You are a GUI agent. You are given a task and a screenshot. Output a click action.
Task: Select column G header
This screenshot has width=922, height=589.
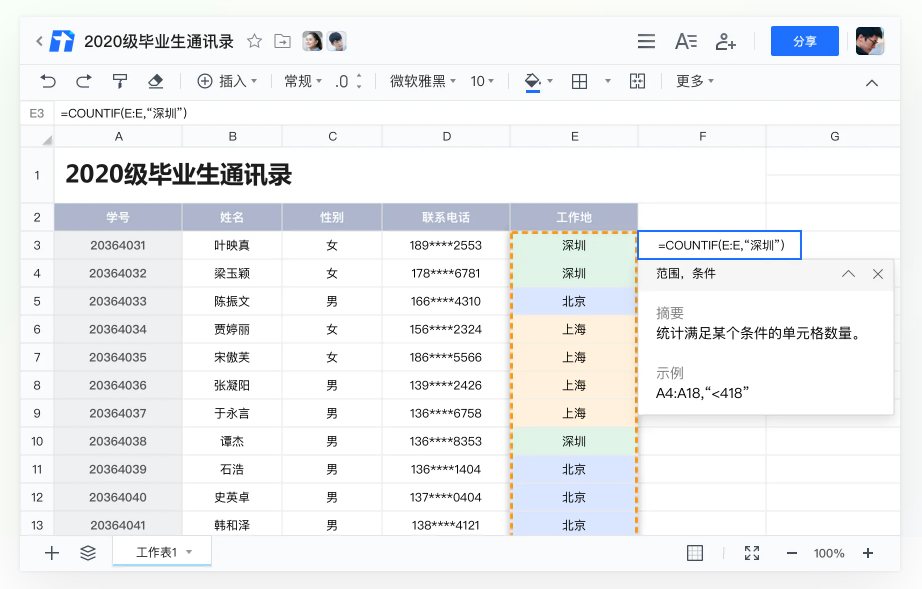pos(834,136)
